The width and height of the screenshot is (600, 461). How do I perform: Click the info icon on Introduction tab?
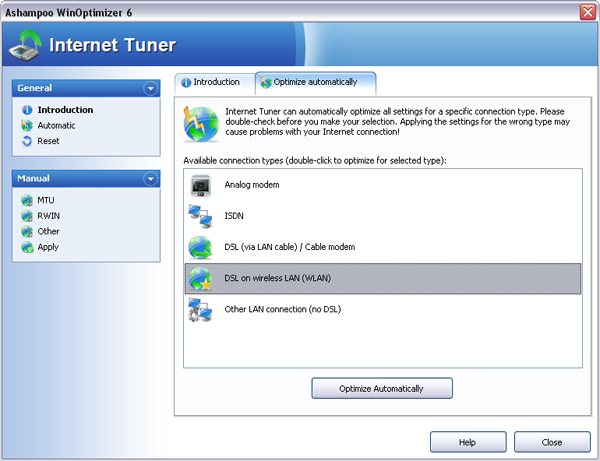tap(186, 83)
